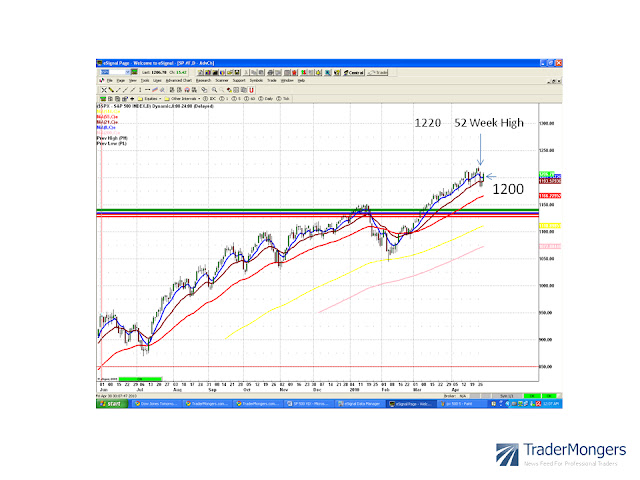This screenshot has width=640, height=480.
Task: Click the magnifier zoom in icon
Action: [x=214, y=90]
